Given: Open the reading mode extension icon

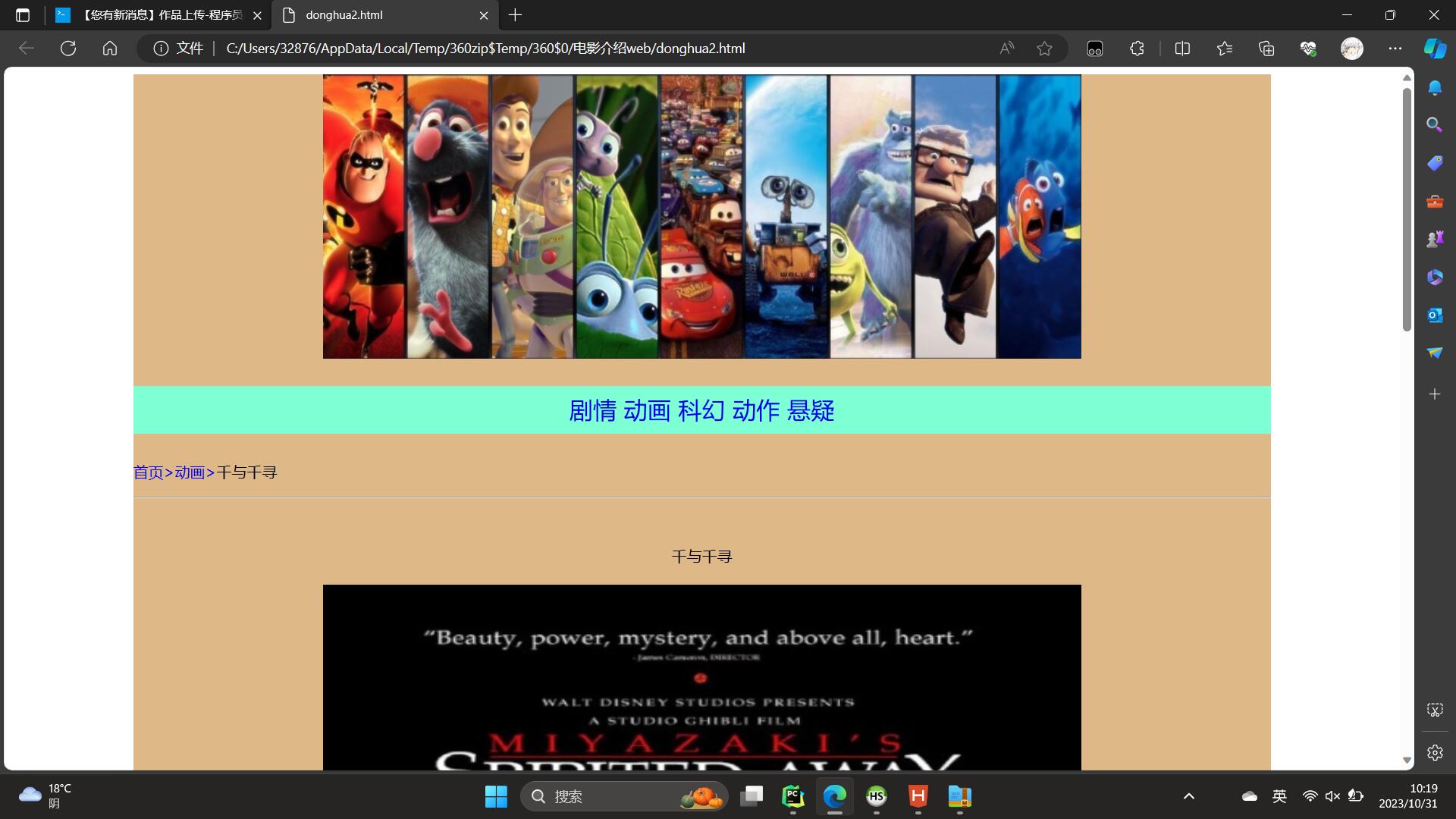Looking at the screenshot, I should click(x=1094, y=49).
